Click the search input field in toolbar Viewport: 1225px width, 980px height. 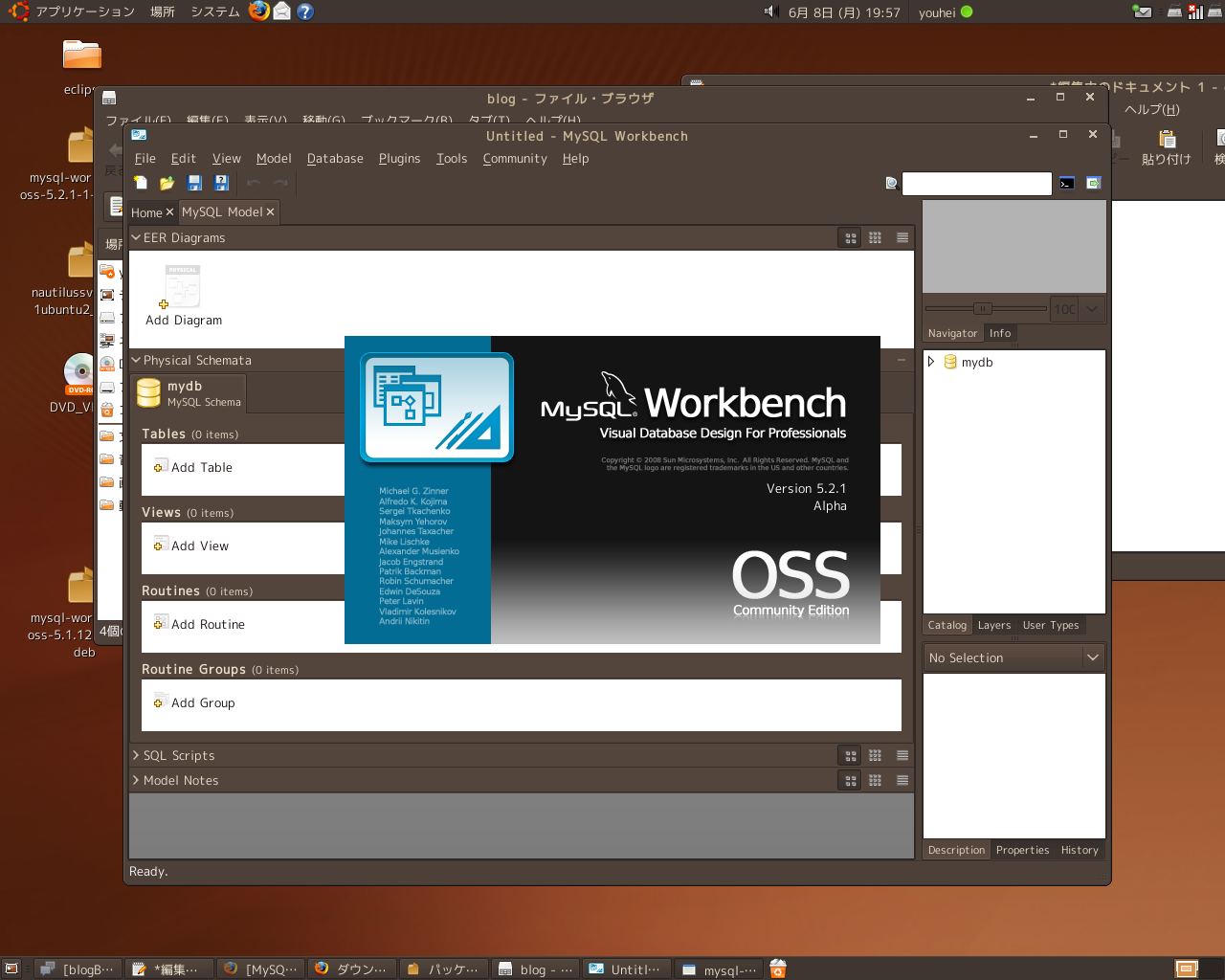point(976,184)
